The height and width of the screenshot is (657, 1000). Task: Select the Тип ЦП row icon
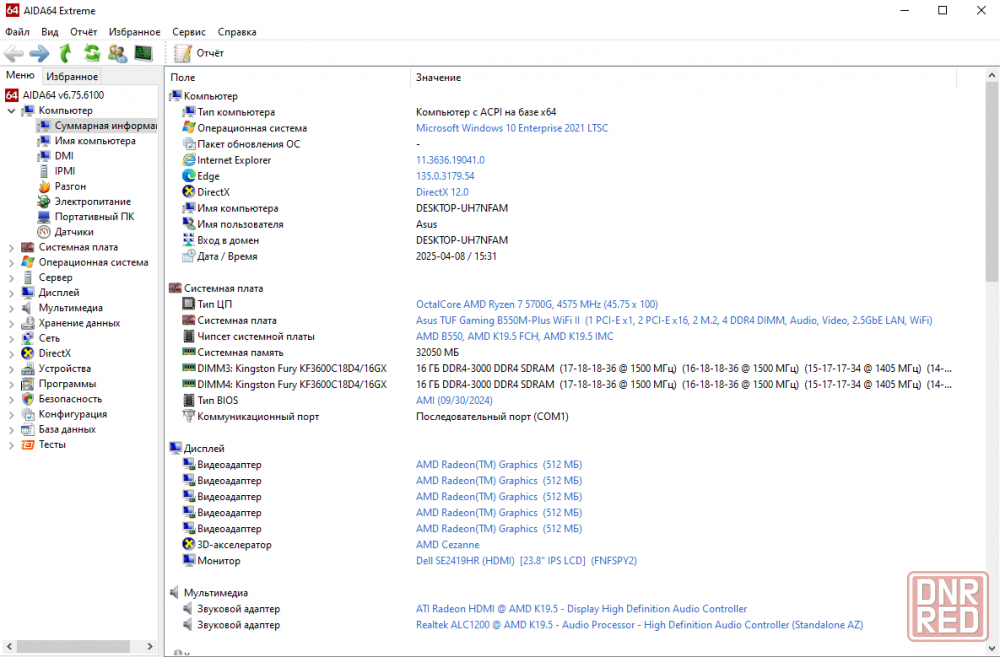tap(189, 304)
